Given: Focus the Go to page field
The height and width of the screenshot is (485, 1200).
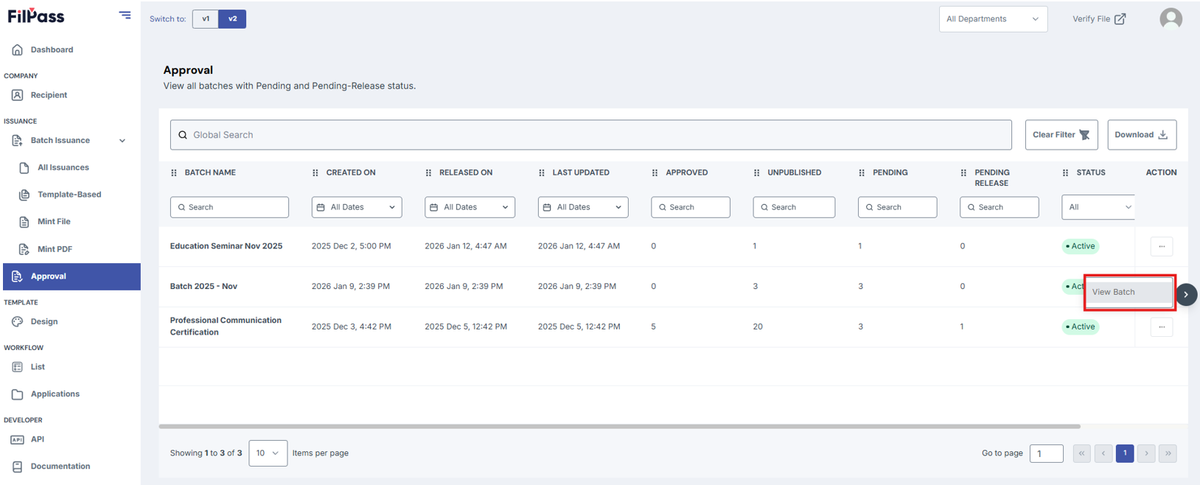Looking at the screenshot, I should (1046, 454).
